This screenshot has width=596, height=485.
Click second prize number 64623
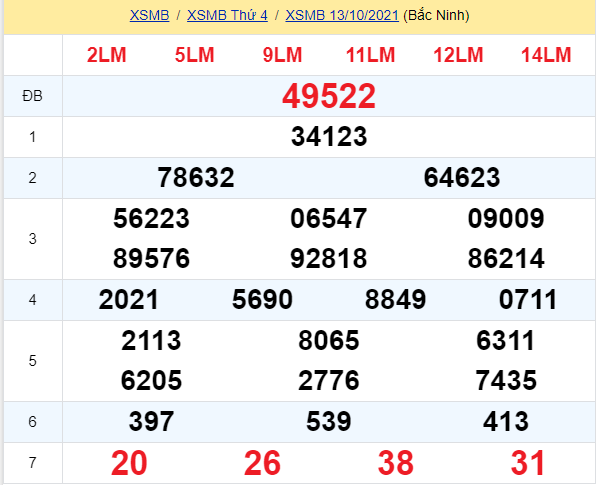point(462,178)
